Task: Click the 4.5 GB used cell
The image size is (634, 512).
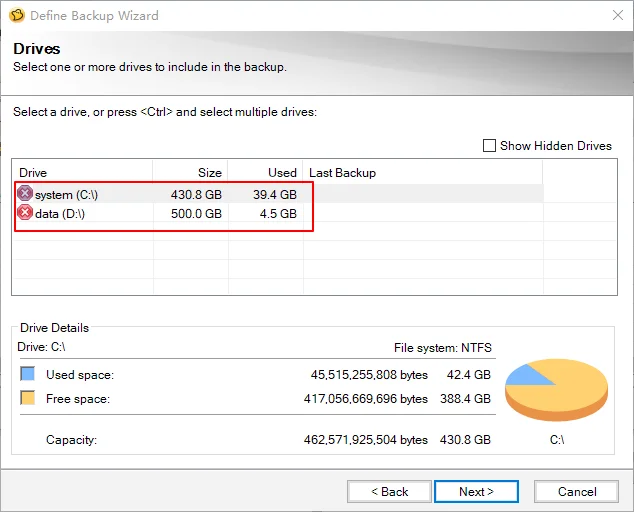Action: click(x=278, y=214)
